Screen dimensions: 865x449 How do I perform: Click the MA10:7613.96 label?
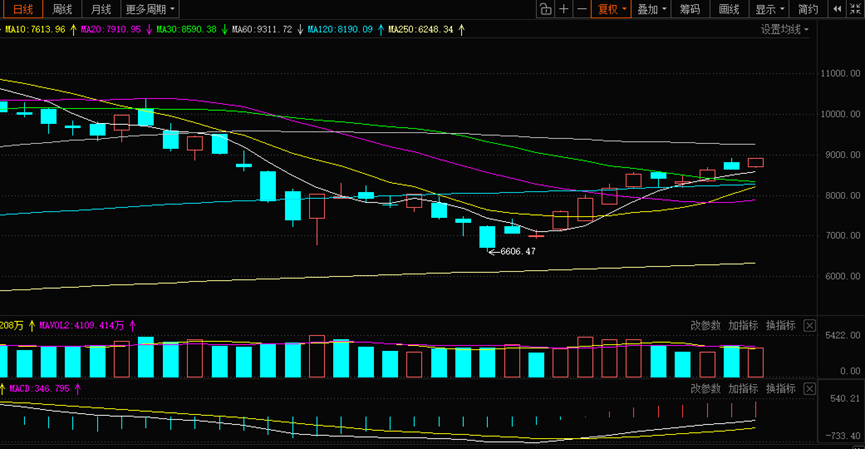point(35,29)
